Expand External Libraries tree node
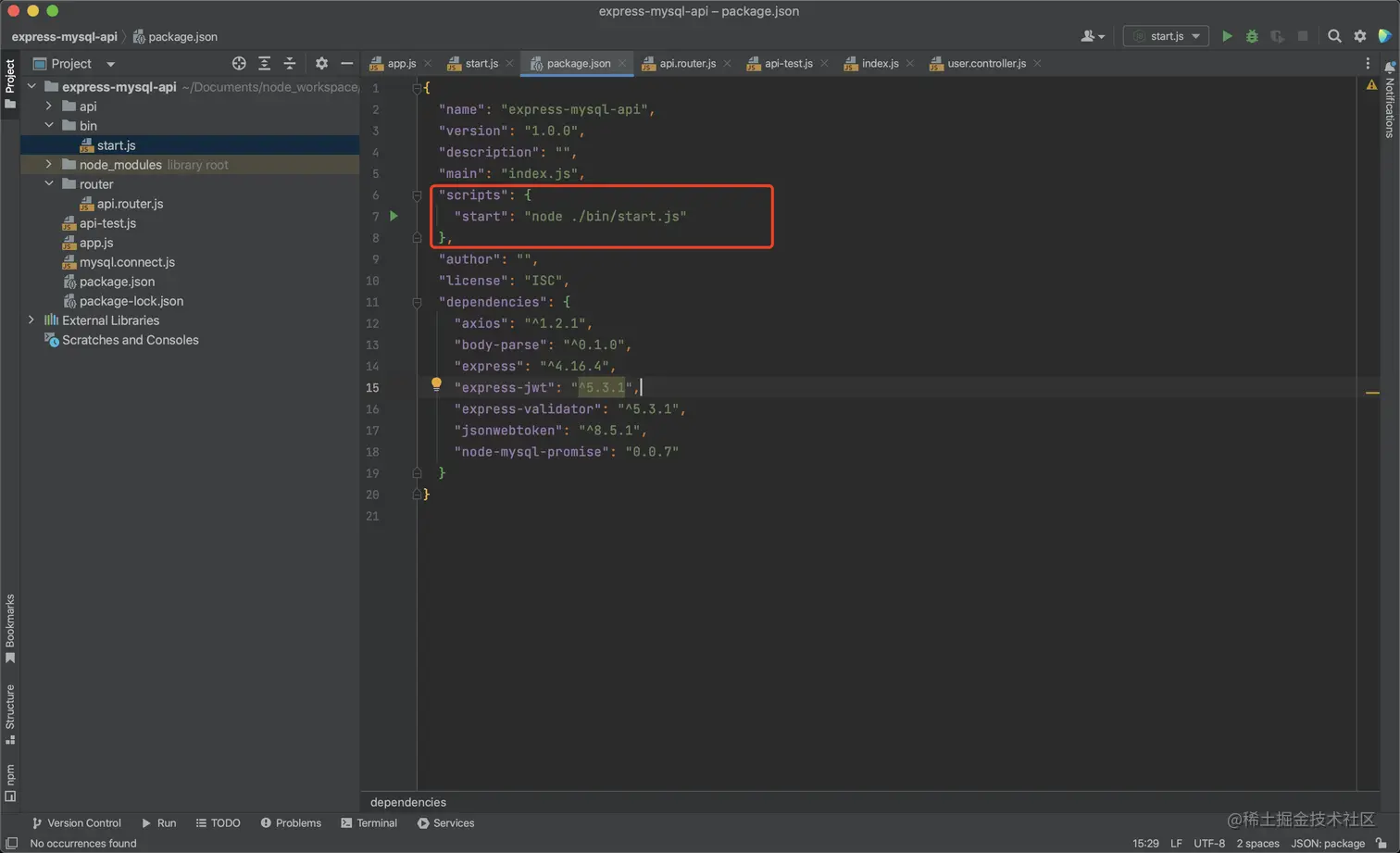 [x=31, y=320]
